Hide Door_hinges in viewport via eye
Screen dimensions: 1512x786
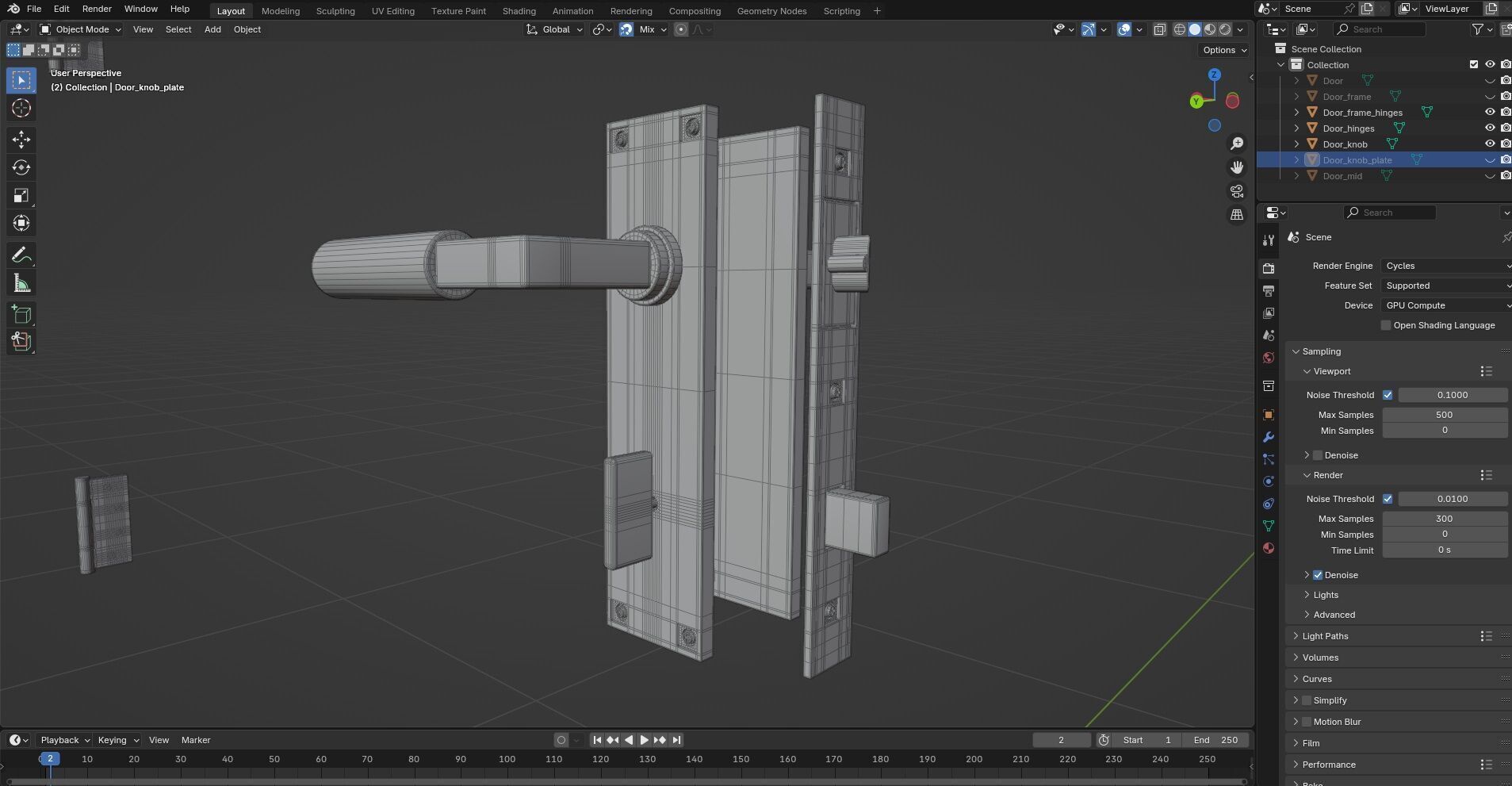coord(1490,128)
